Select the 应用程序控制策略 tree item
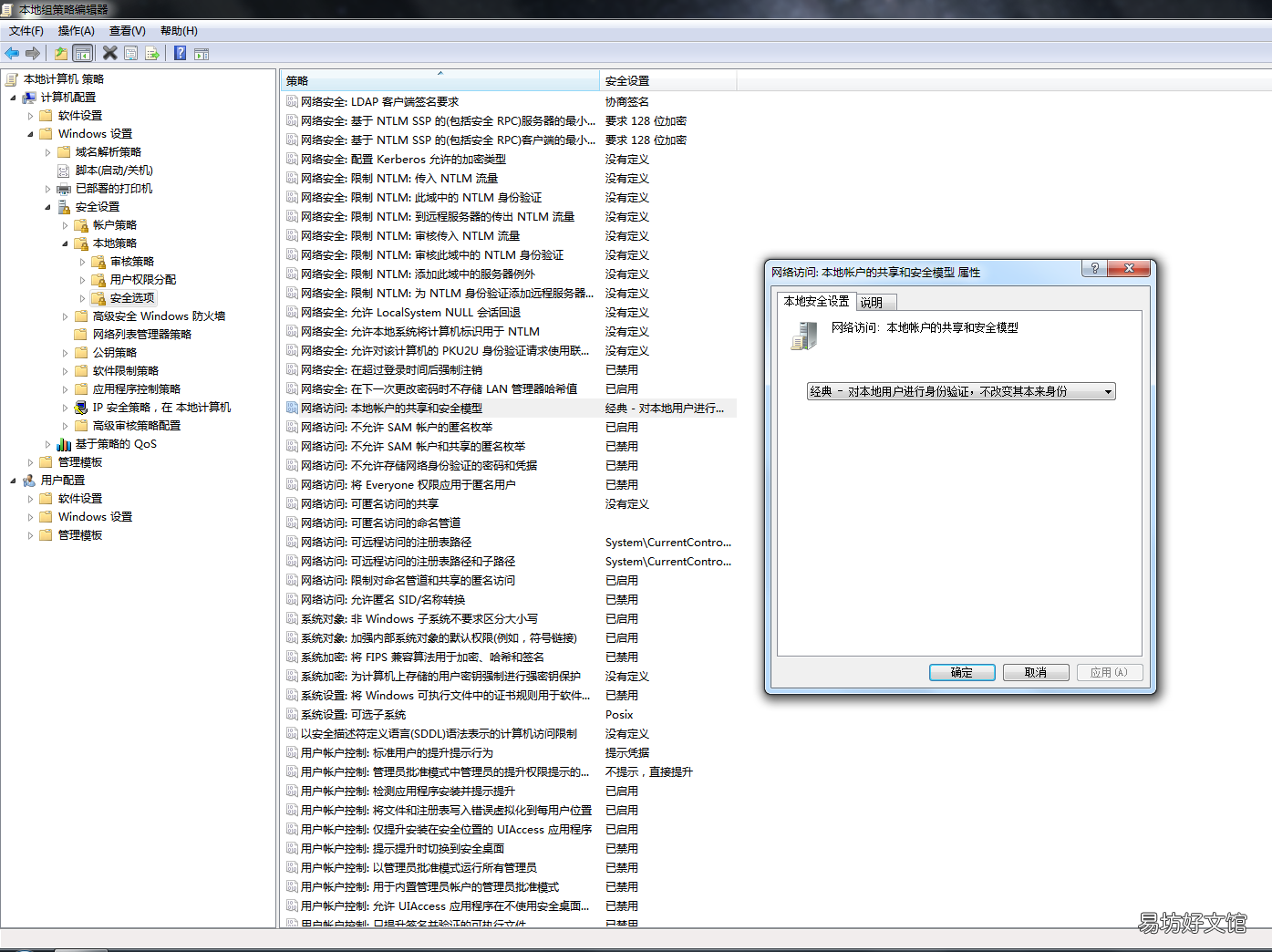This screenshot has height=952, width=1272. tap(137, 389)
